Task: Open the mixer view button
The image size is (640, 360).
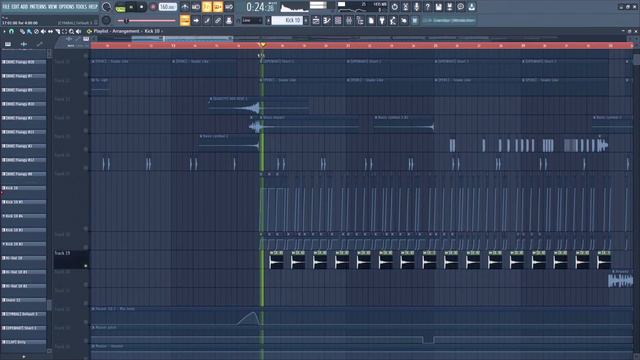Action: tap(349, 20)
